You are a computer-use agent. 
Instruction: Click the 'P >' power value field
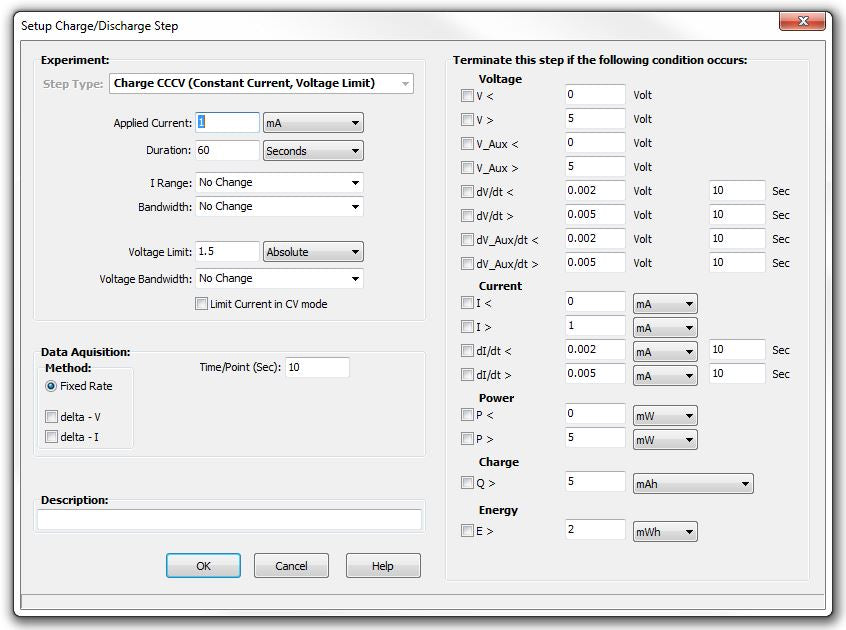pyautogui.click(x=595, y=438)
